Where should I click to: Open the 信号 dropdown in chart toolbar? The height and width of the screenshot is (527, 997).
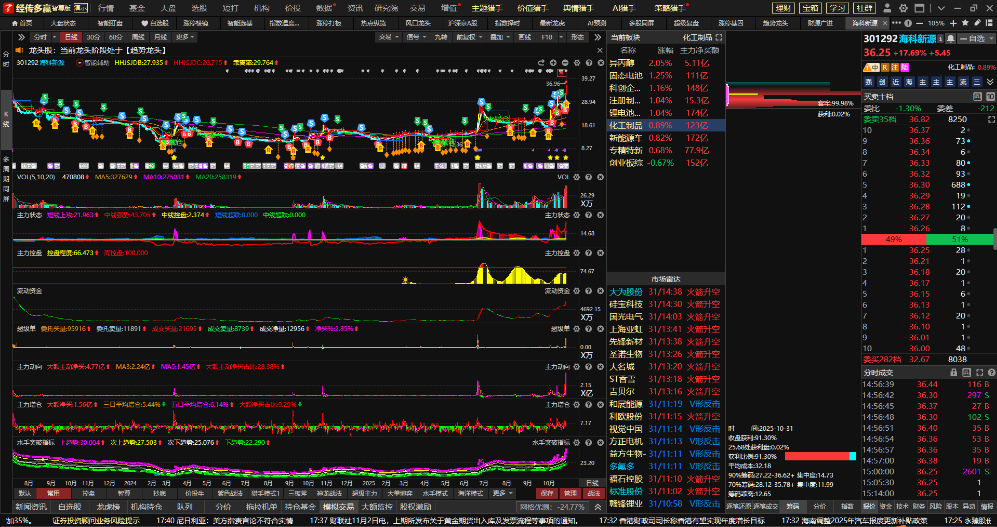click(x=413, y=37)
